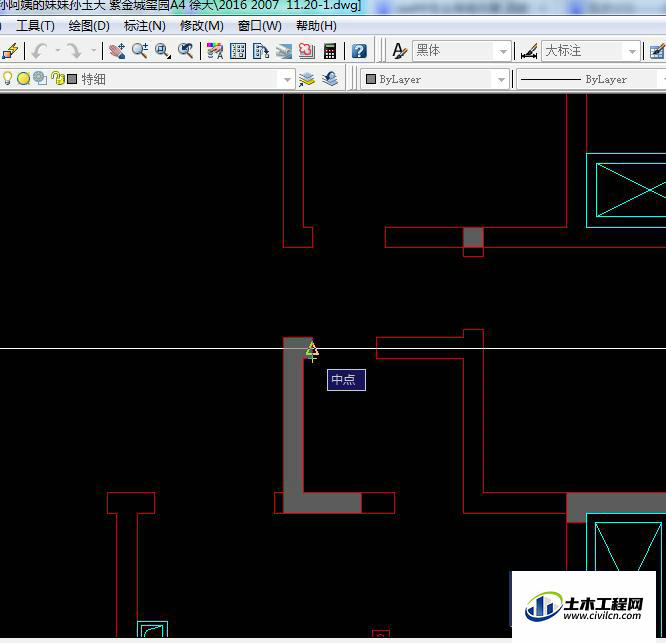666x643 pixels.
Task: Click the layer color swatch beside 特细
Action: coord(72,79)
